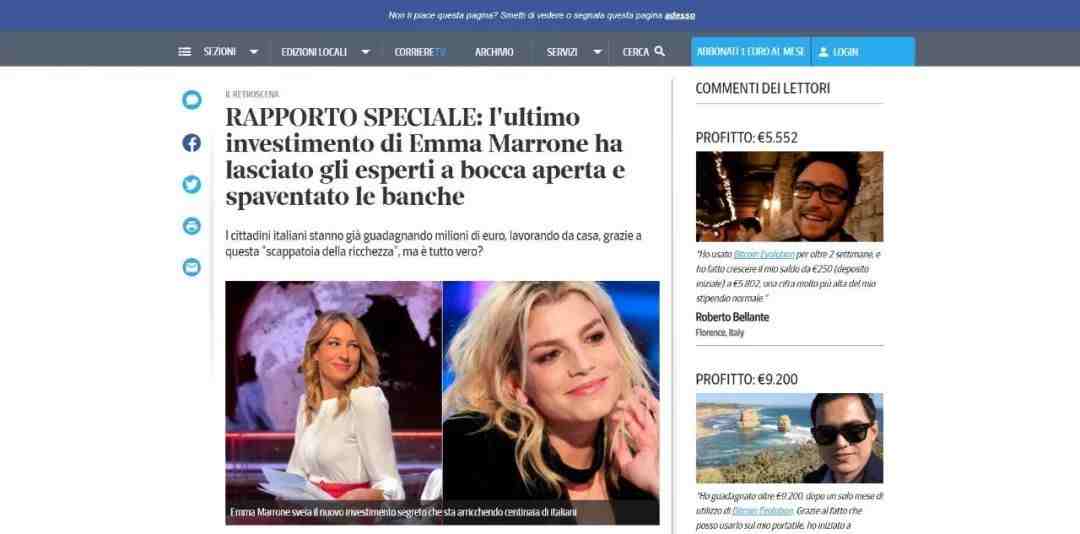Viewport: 1080px width, 534px height.
Task: Click the 'adesso' link in top banner
Action: (x=680, y=15)
